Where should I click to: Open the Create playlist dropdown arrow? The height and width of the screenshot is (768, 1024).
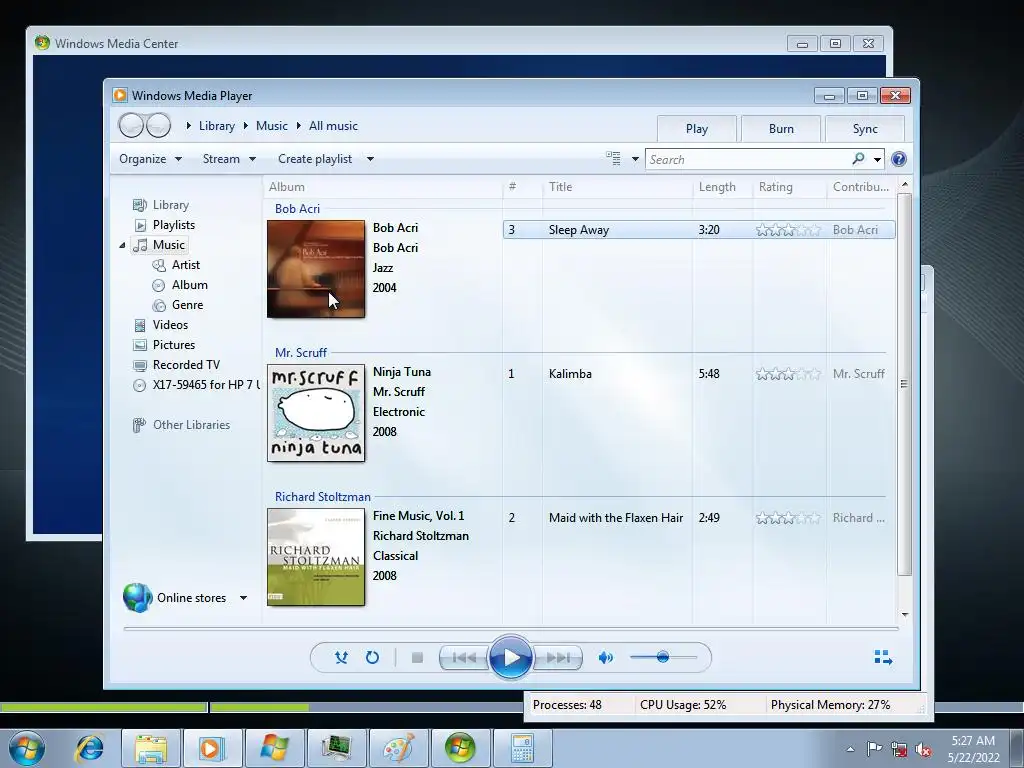click(x=370, y=159)
